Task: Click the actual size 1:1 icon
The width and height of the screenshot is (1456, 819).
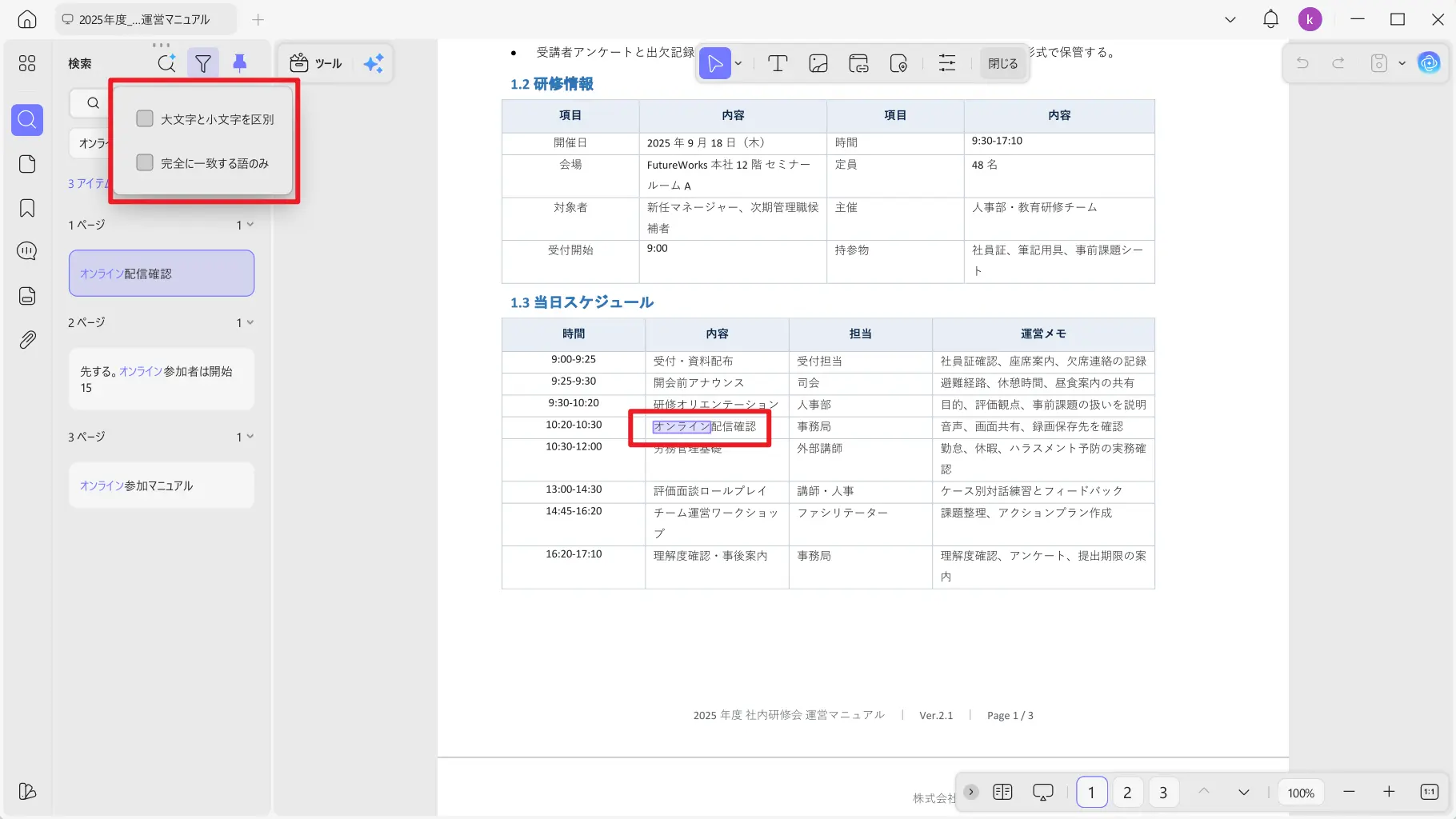Action: (x=1430, y=792)
